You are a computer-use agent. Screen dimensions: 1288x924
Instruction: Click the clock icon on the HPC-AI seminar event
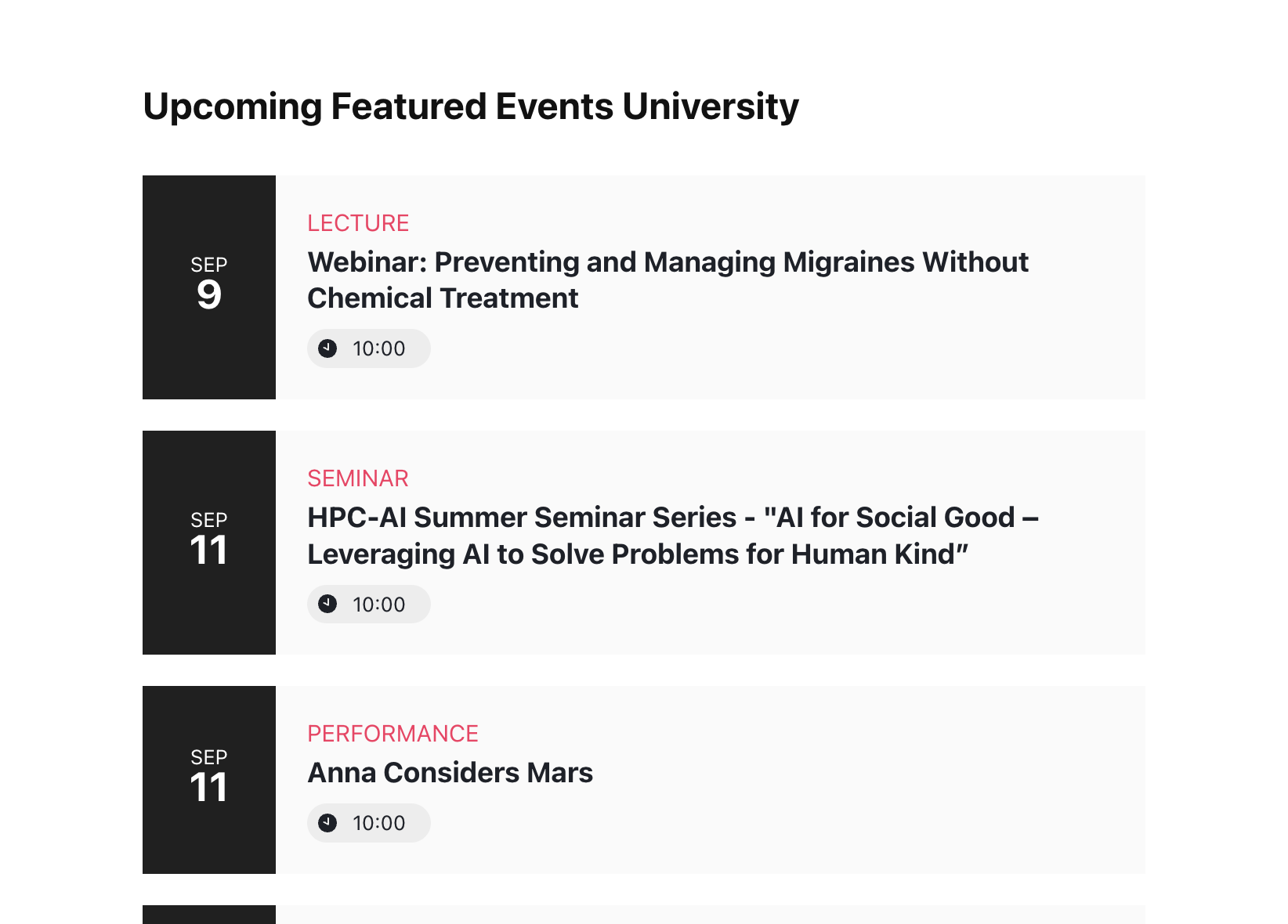click(x=327, y=604)
